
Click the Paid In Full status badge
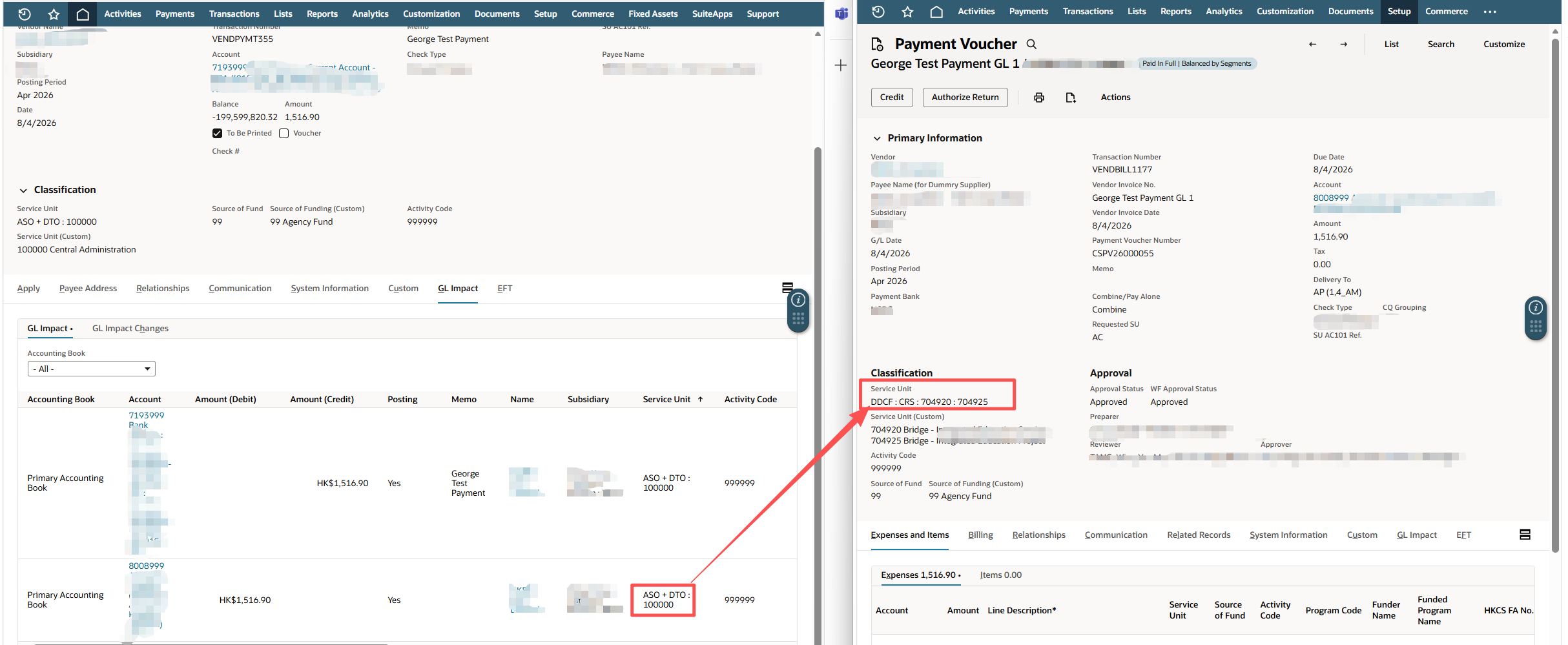pyautogui.click(x=1197, y=63)
